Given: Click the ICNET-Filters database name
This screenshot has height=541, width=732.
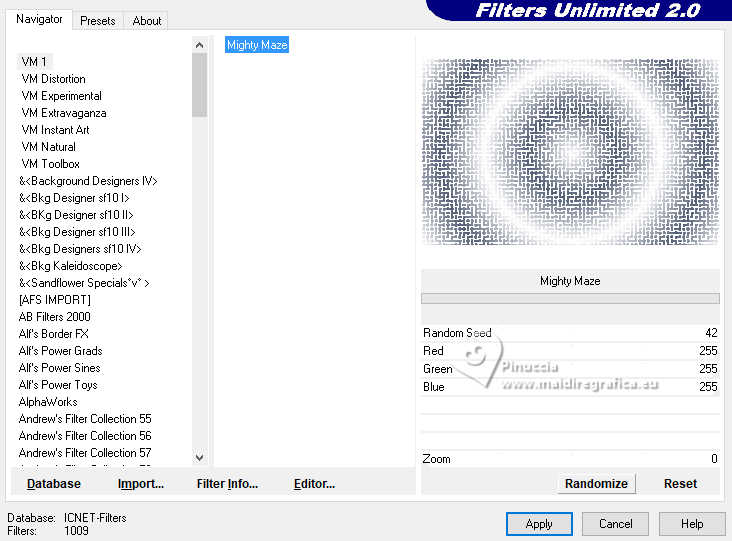Looking at the screenshot, I should pyautogui.click(x=95, y=518).
